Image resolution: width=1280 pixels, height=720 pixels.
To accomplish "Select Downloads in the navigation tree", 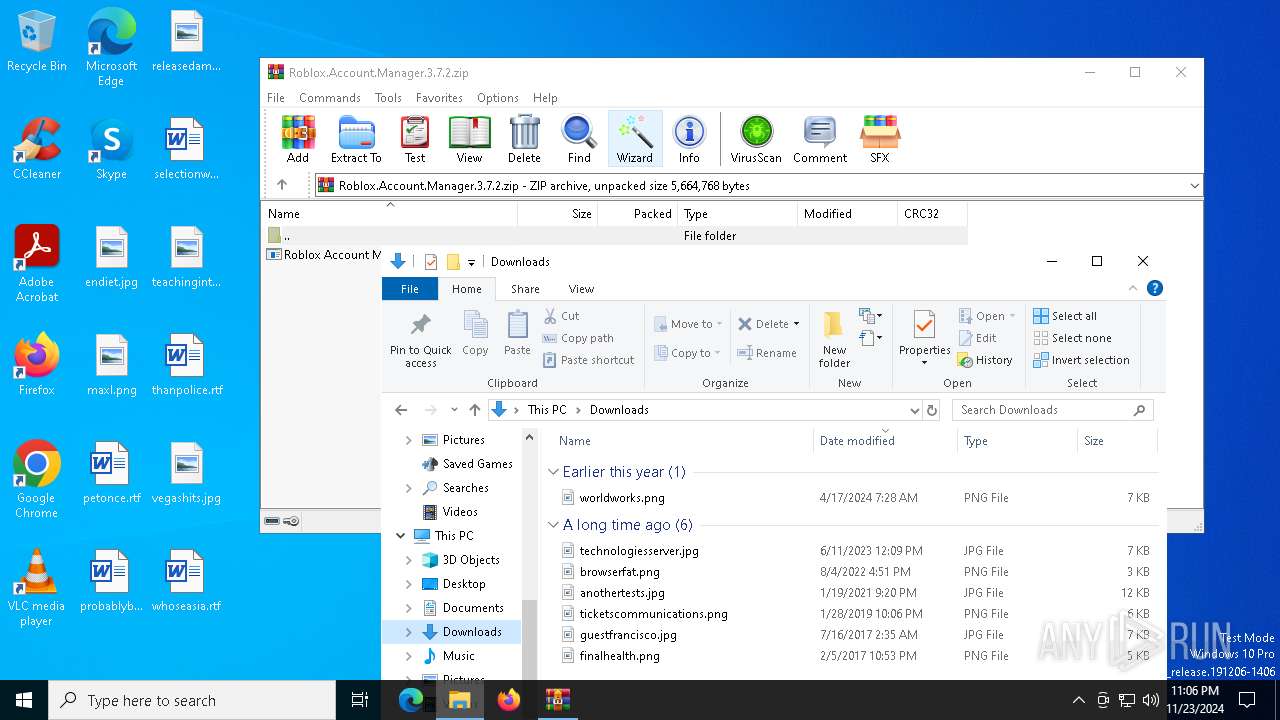I will tap(472, 632).
